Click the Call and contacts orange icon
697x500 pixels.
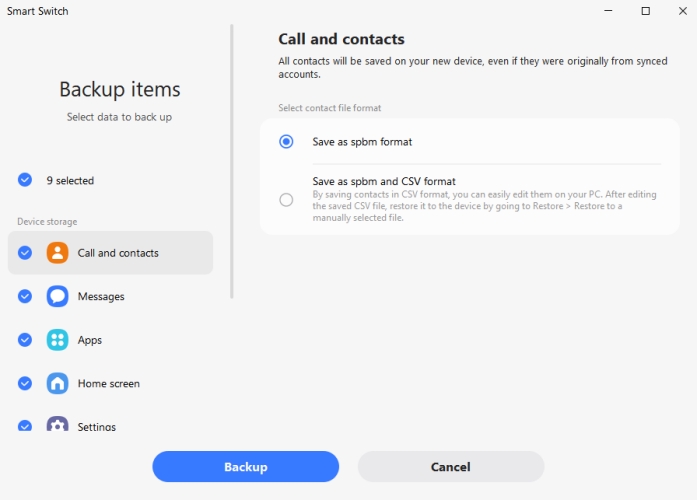(x=58, y=253)
